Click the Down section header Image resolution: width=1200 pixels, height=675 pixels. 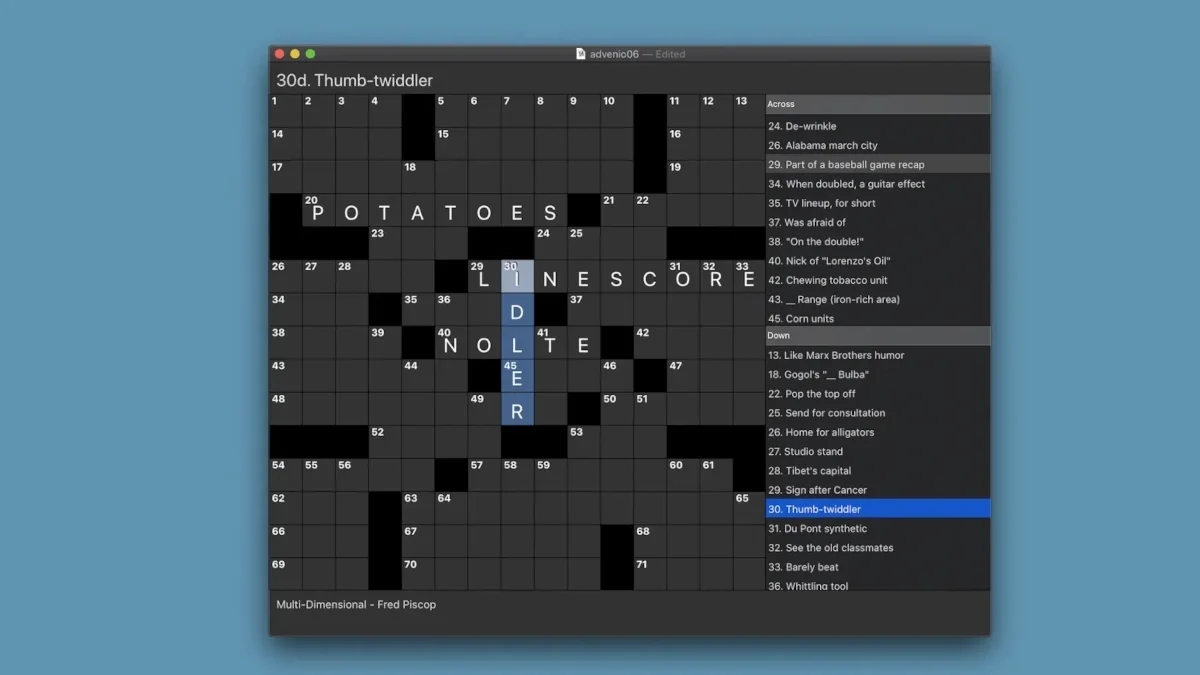(x=877, y=335)
